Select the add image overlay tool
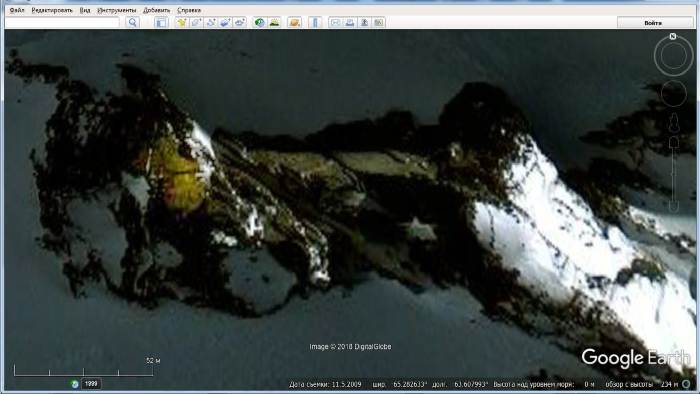 click(225, 22)
